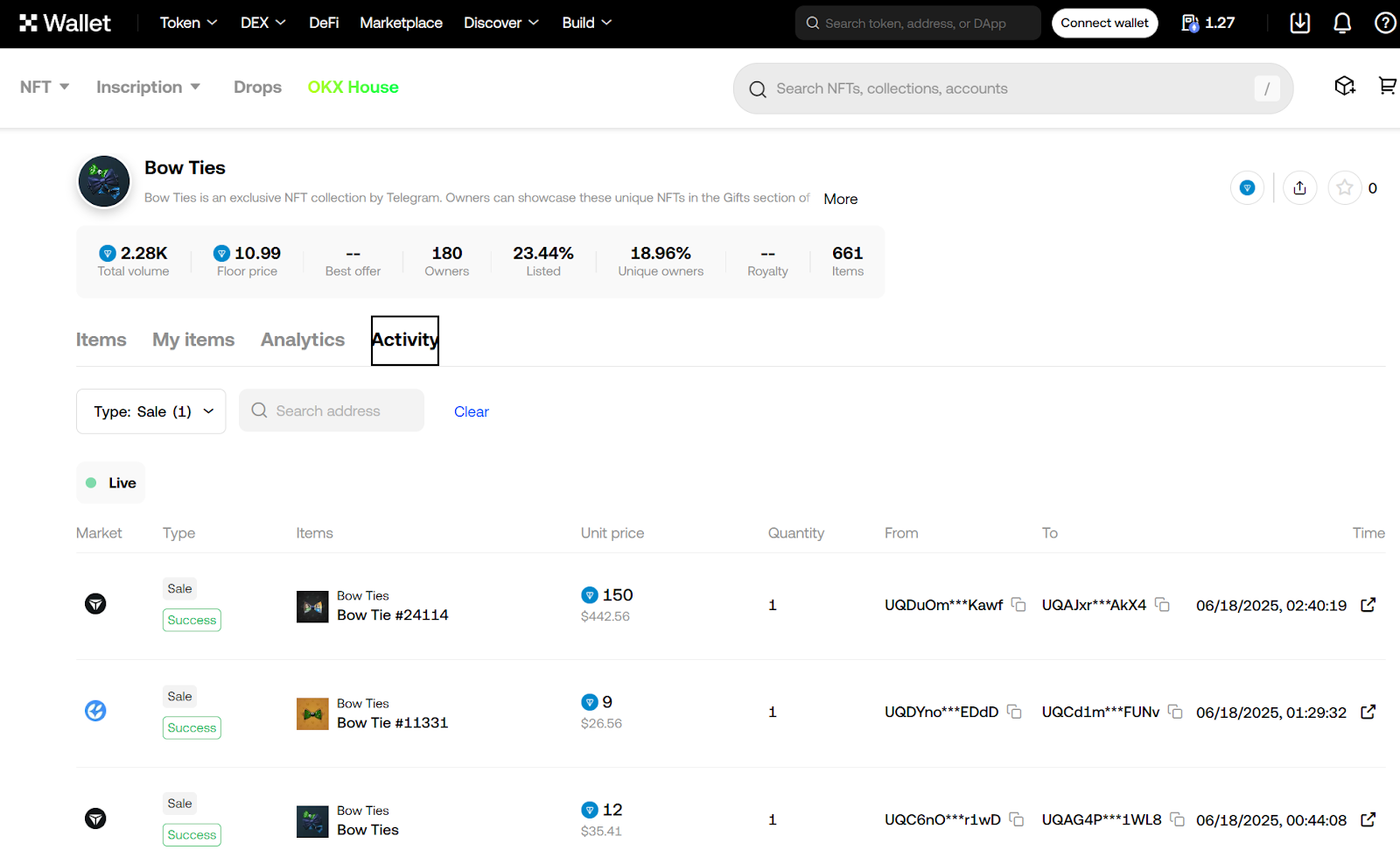1400x857 pixels.
Task: Go to Drops
Action: point(257,87)
